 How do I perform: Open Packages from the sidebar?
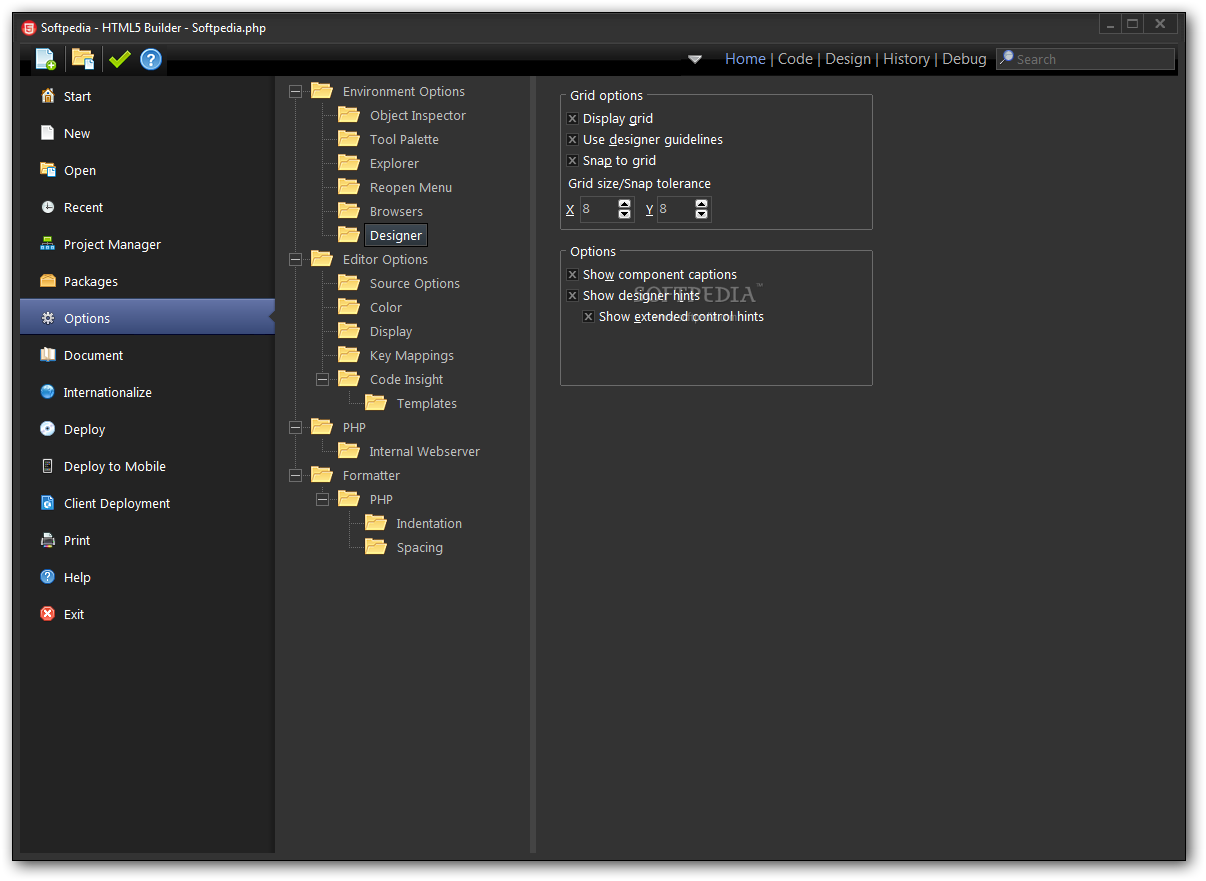point(147,281)
